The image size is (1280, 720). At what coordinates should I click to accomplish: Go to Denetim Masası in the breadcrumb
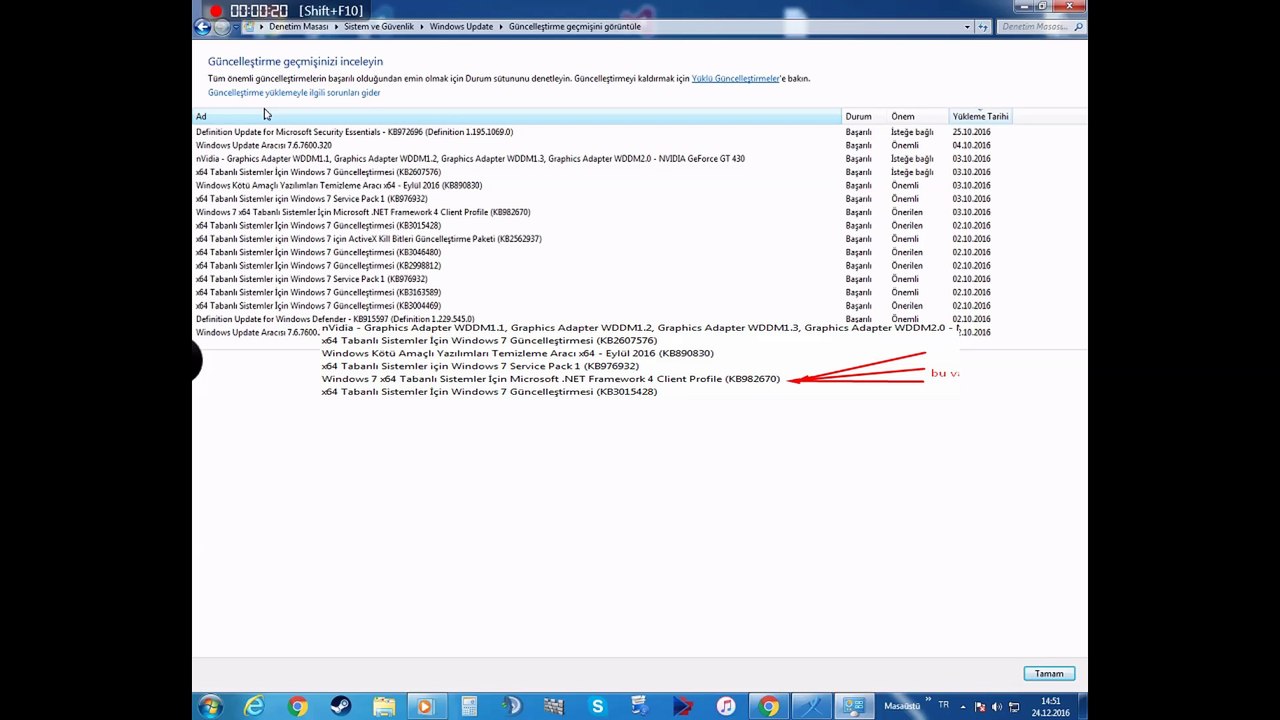[298, 27]
